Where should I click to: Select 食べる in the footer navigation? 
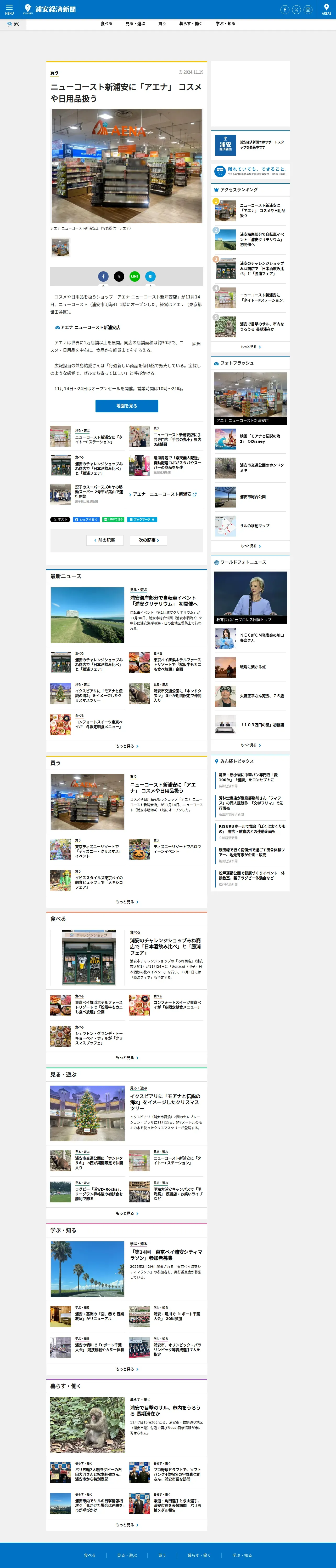(90, 1555)
